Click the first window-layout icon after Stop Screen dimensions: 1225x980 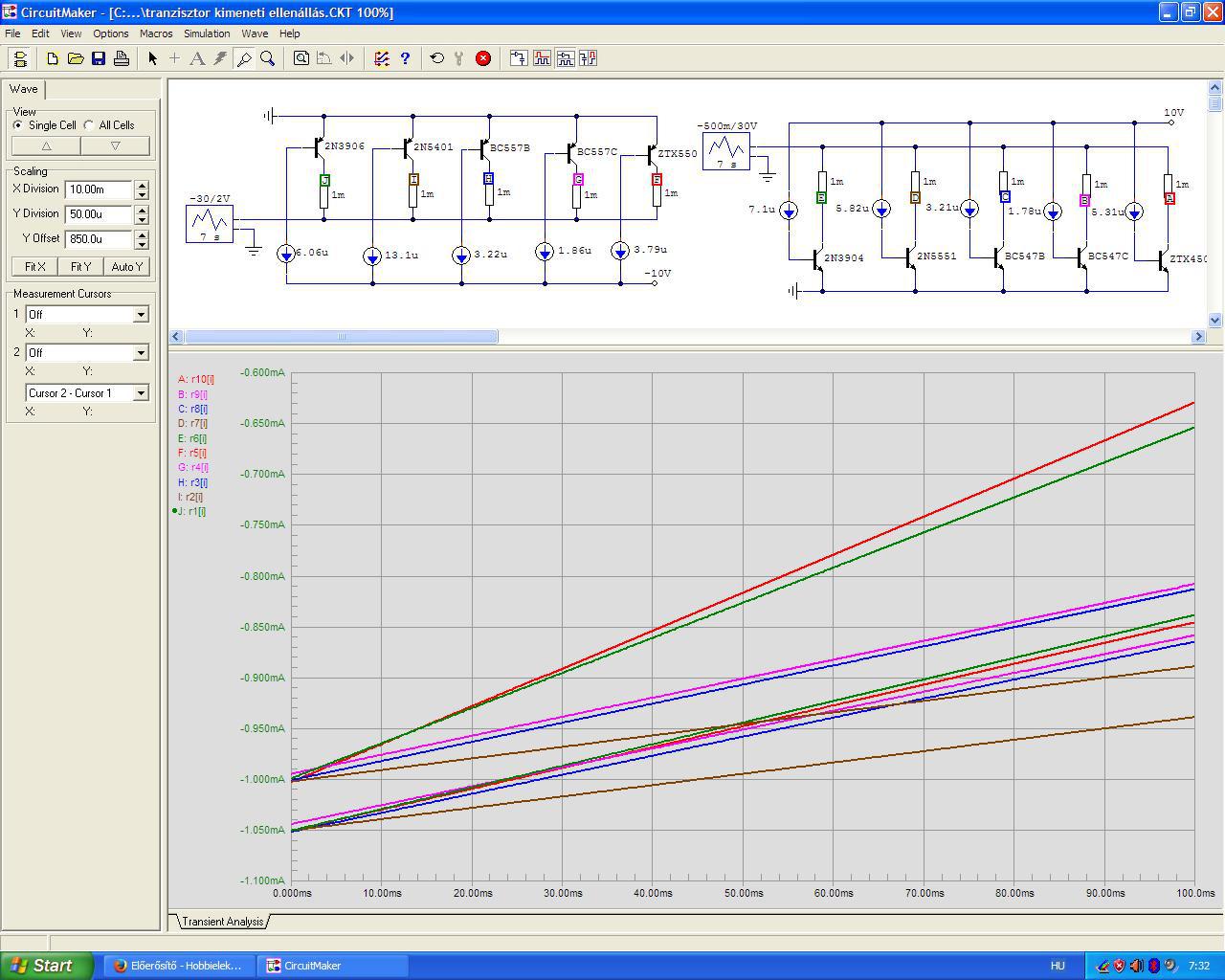point(519,58)
